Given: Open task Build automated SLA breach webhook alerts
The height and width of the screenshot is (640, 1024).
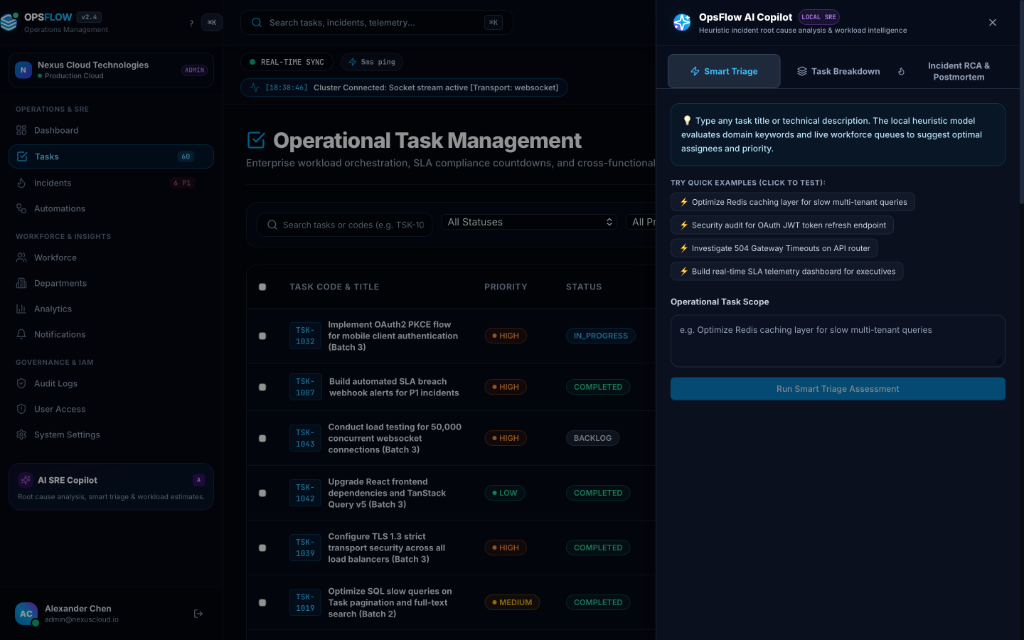Looking at the screenshot, I should click(394, 387).
